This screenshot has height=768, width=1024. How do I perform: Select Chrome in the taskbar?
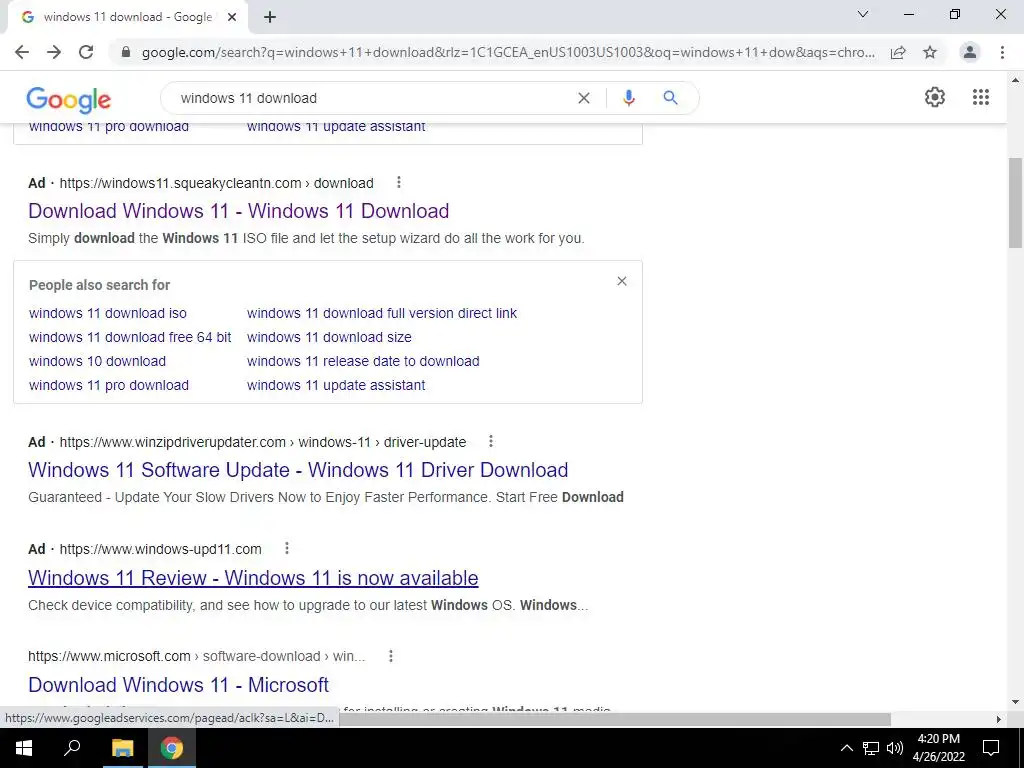[172, 748]
